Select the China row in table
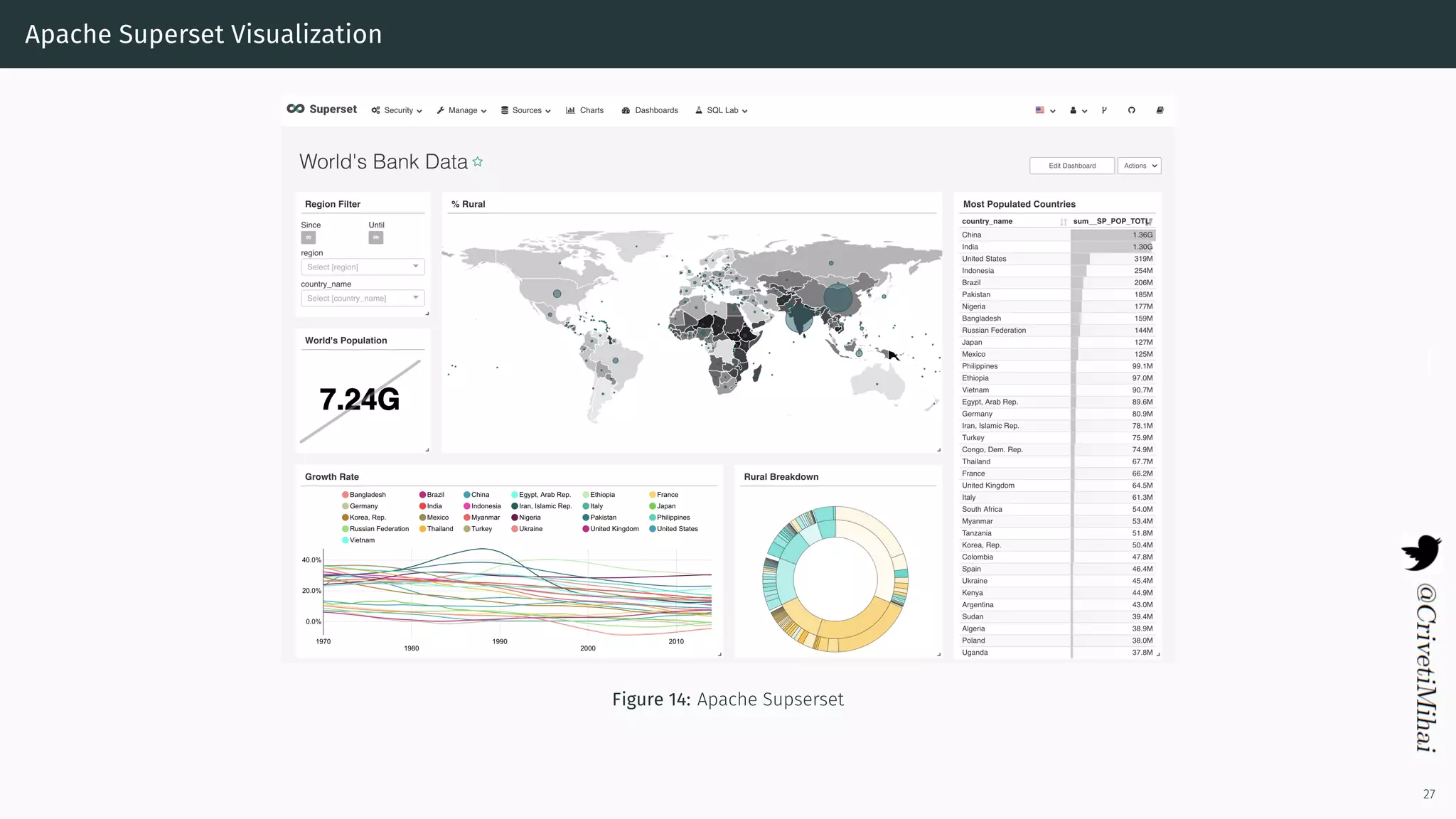The image size is (1456, 819). [x=1057, y=235]
